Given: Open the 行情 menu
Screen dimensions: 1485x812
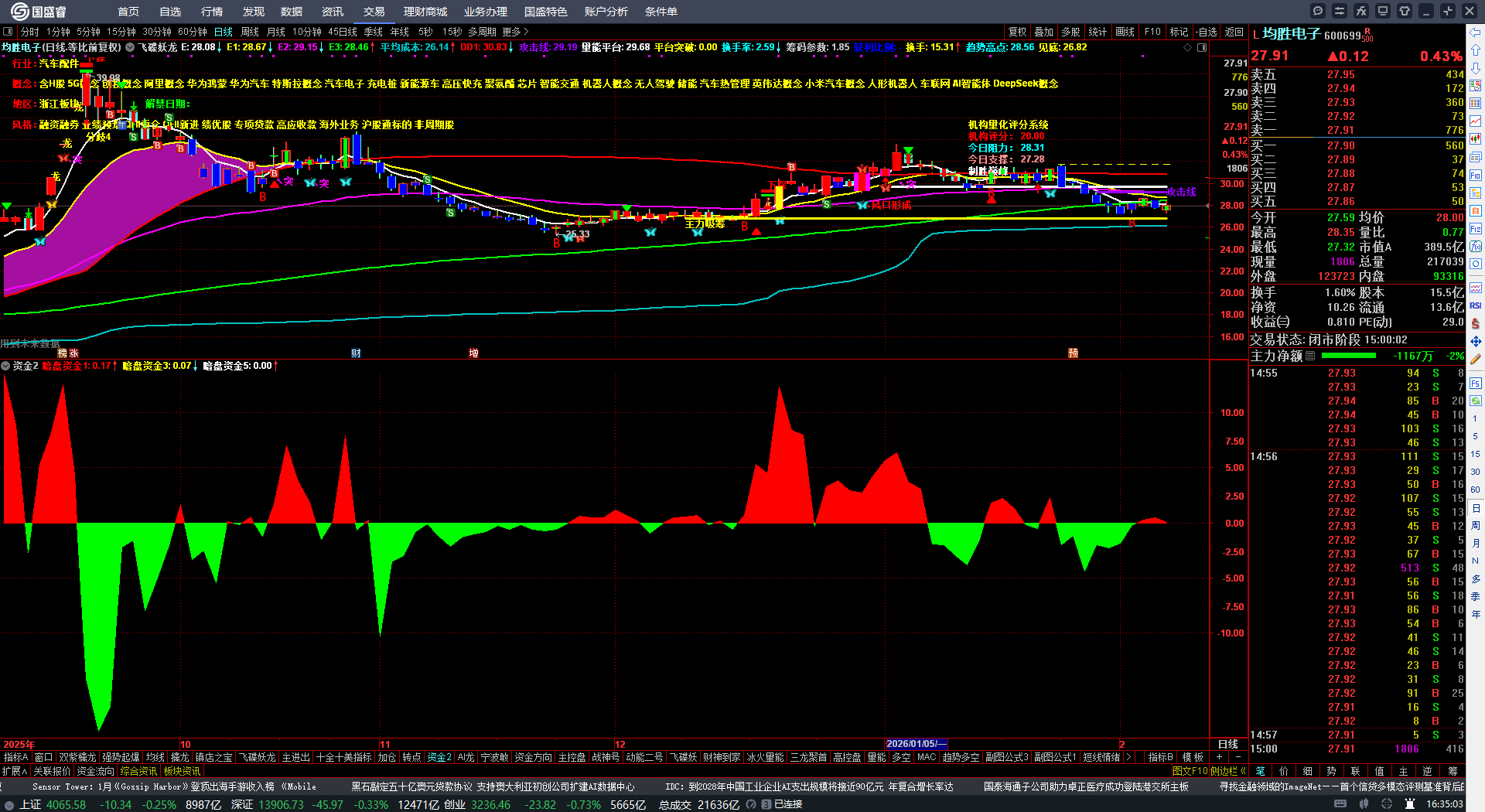Looking at the screenshot, I should (212, 12).
